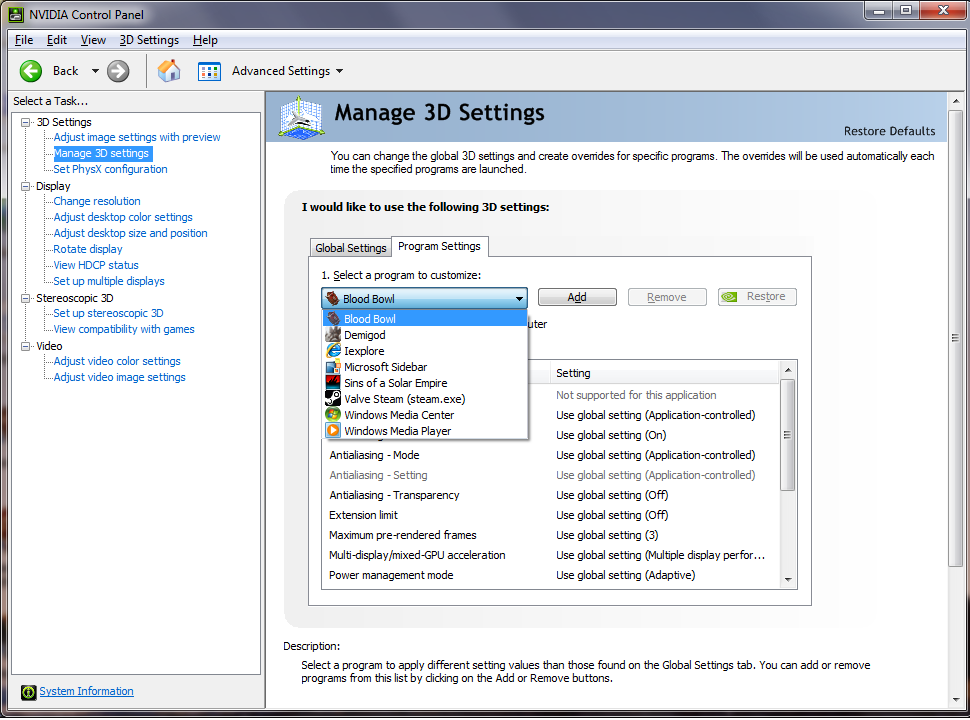This screenshot has width=970, height=720.
Task: Open the Back button history dropdown arrow
Action: point(95,71)
